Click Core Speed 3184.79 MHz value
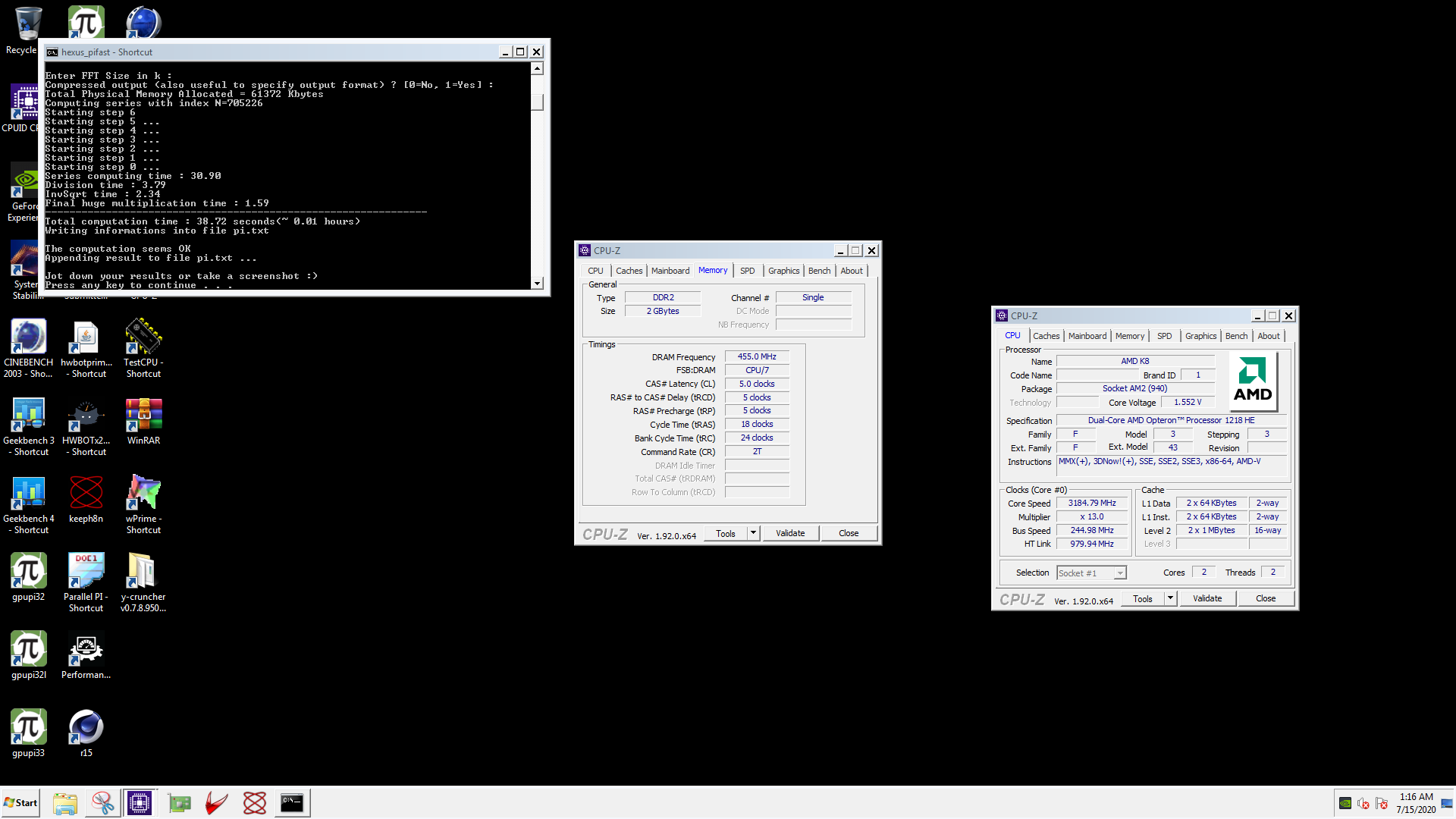 pos(1092,504)
